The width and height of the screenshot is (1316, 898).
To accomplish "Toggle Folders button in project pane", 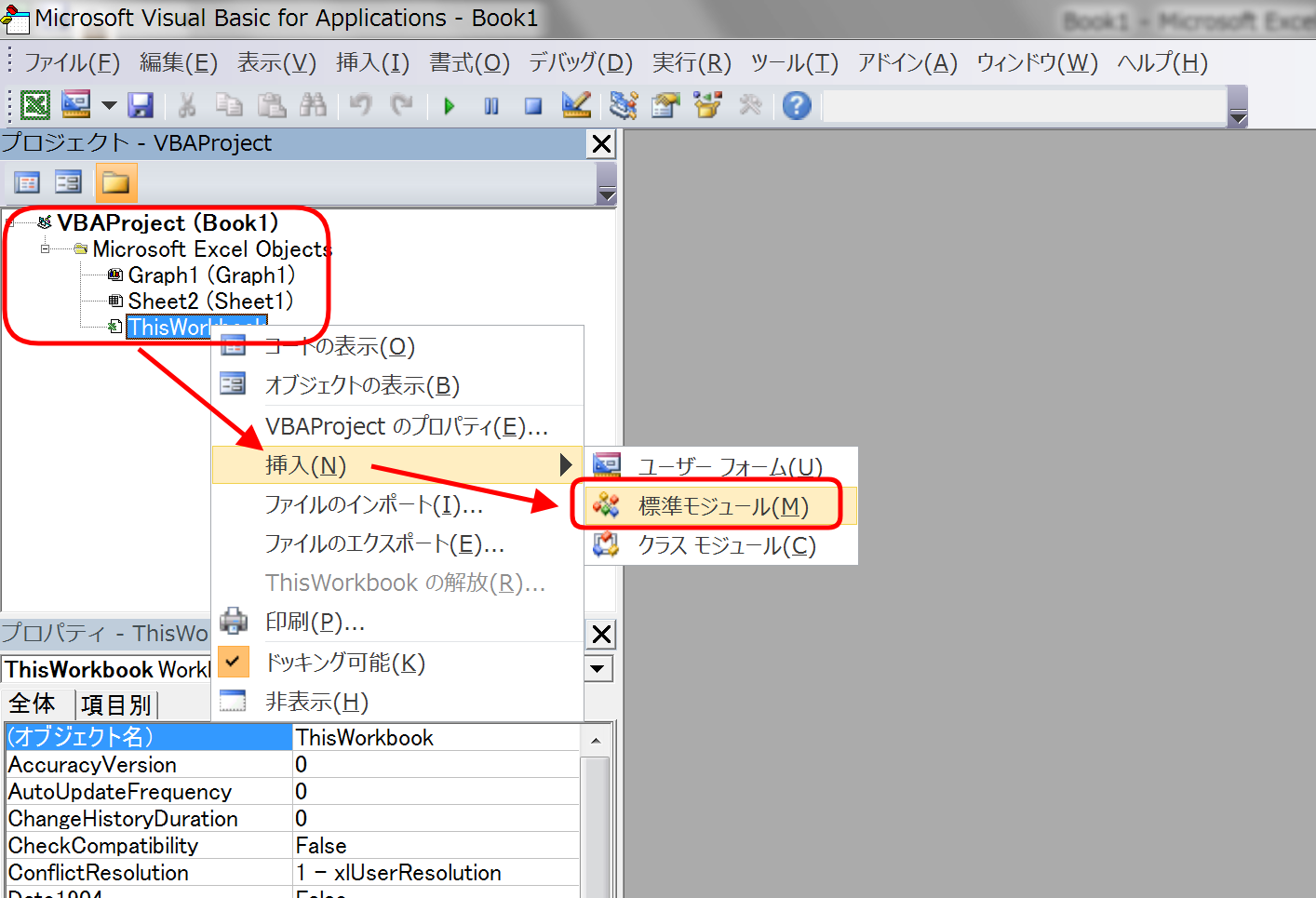I will [116, 182].
